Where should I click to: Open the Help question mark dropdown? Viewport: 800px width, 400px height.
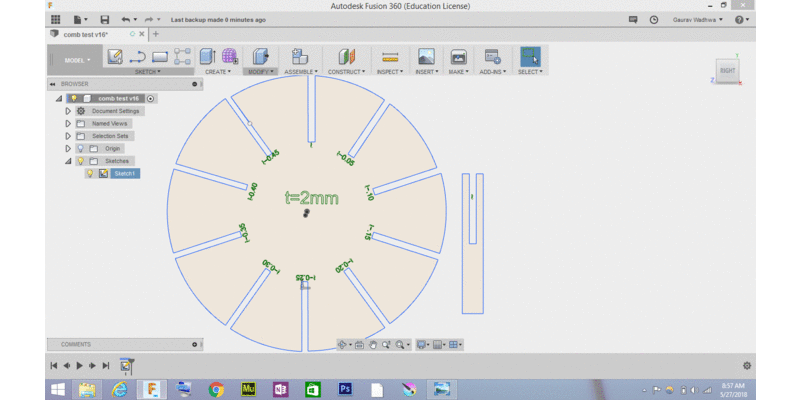(742, 19)
